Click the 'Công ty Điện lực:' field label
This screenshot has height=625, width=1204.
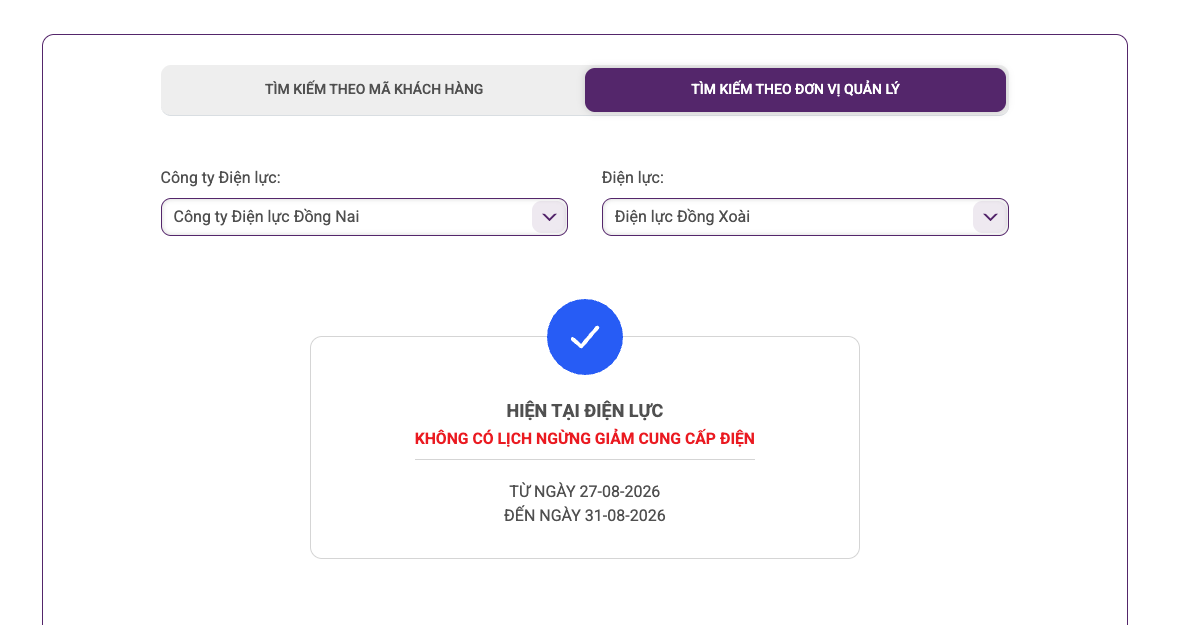221,178
